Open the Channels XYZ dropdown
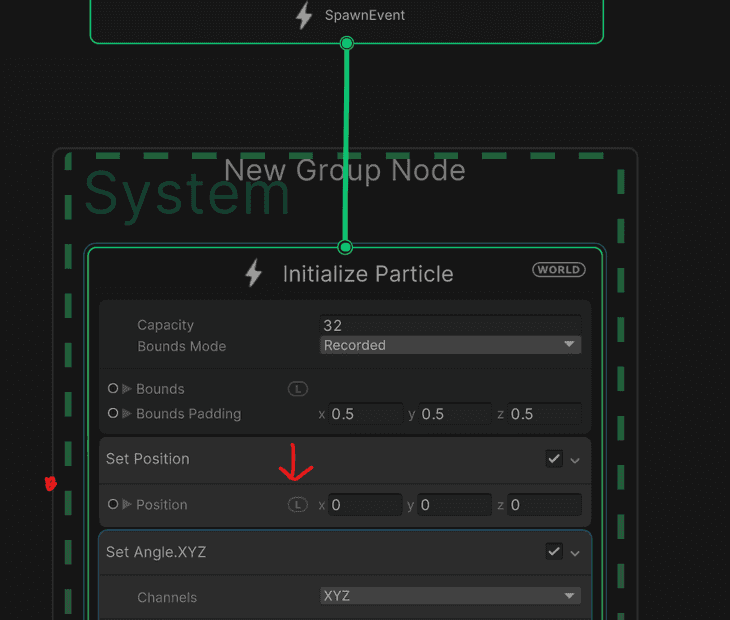This screenshot has height=620, width=730. coord(450,596)
